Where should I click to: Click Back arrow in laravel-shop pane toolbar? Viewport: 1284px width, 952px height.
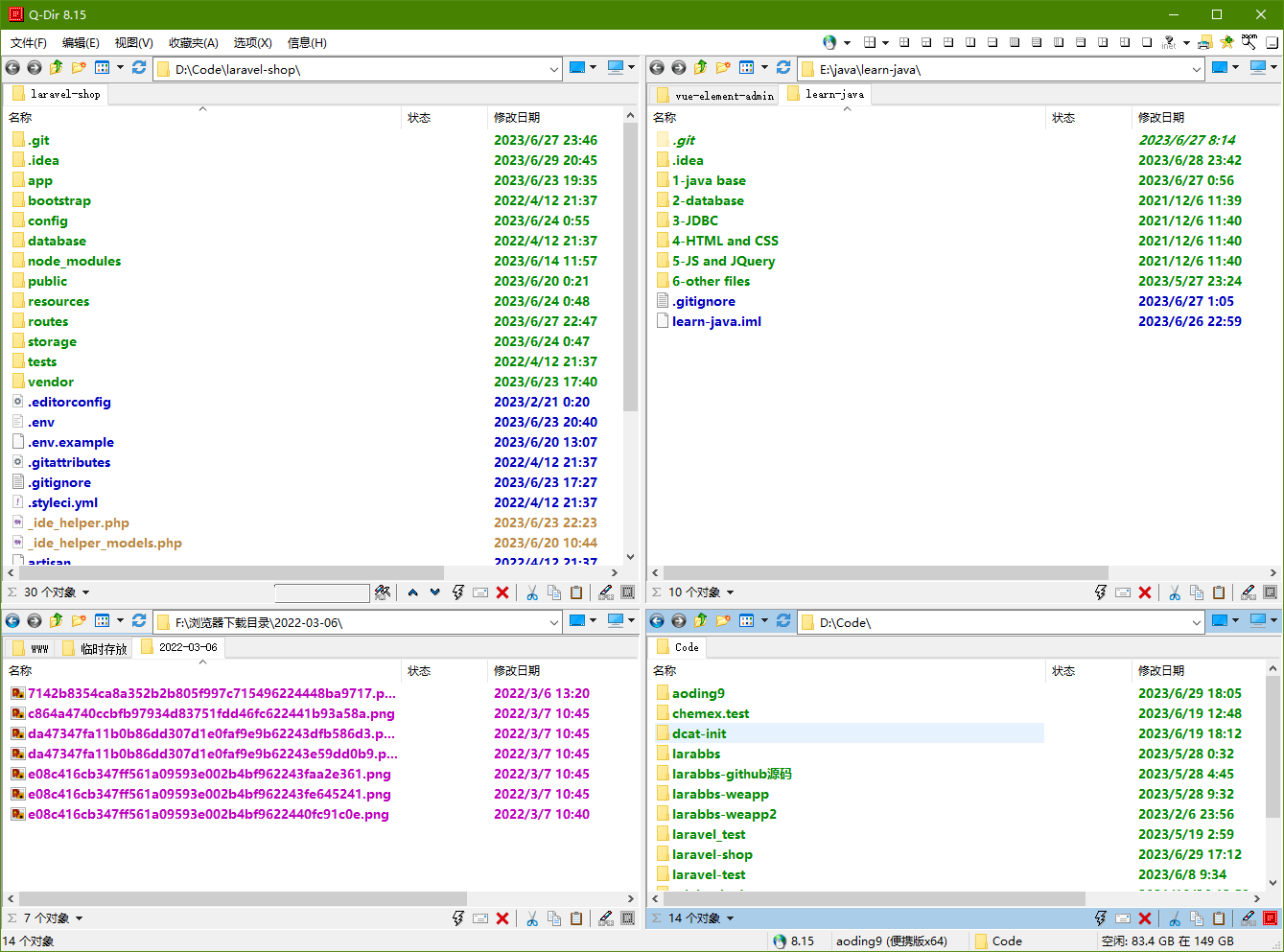click(12, 67)
